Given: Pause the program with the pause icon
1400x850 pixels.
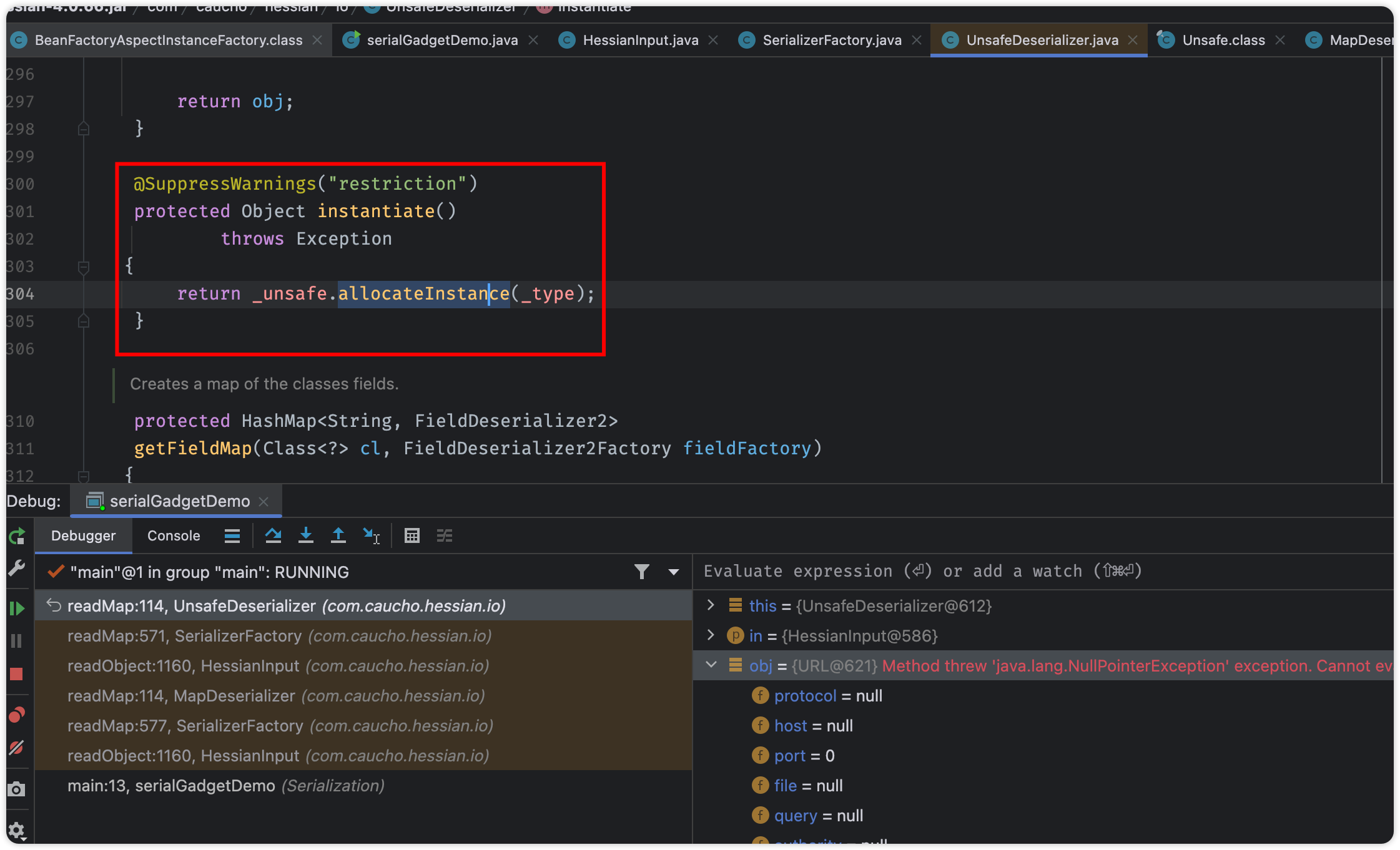Looking at the screenshot, I should click(x=17, y=641).
